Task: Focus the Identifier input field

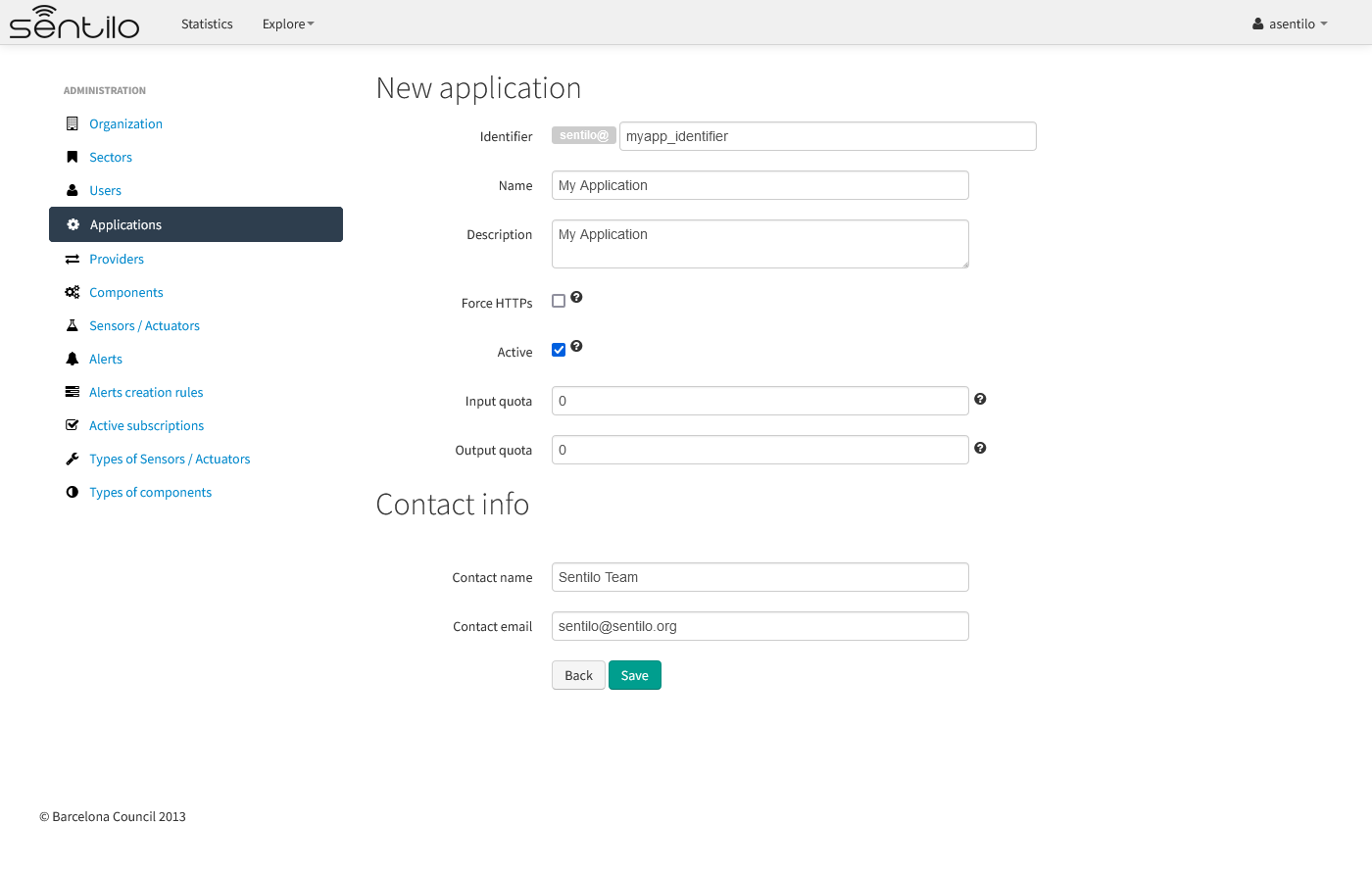Action: [x=828, y=136]
